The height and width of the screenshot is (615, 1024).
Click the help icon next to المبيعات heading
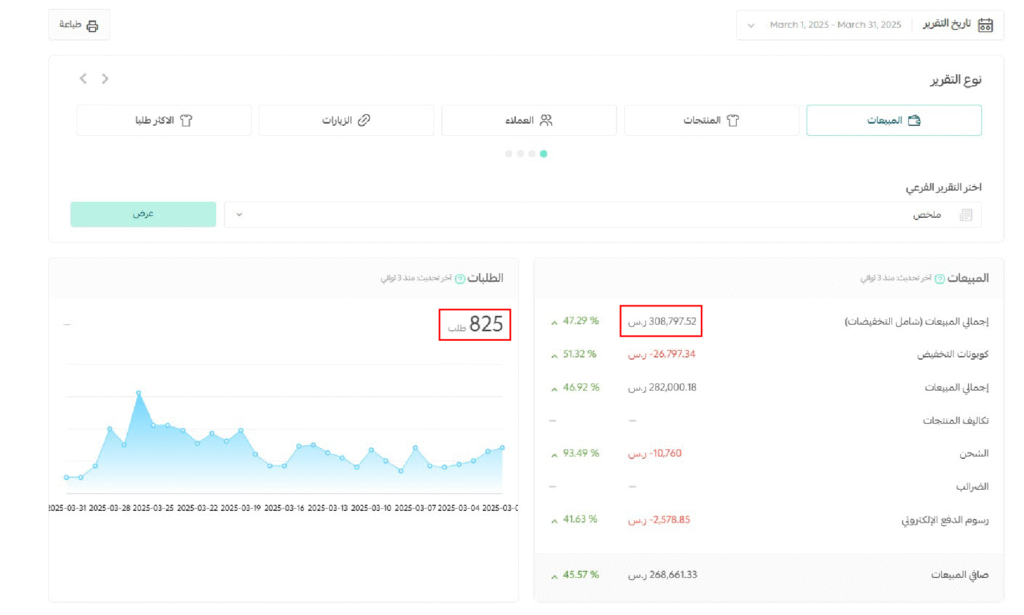coord(939,279)
